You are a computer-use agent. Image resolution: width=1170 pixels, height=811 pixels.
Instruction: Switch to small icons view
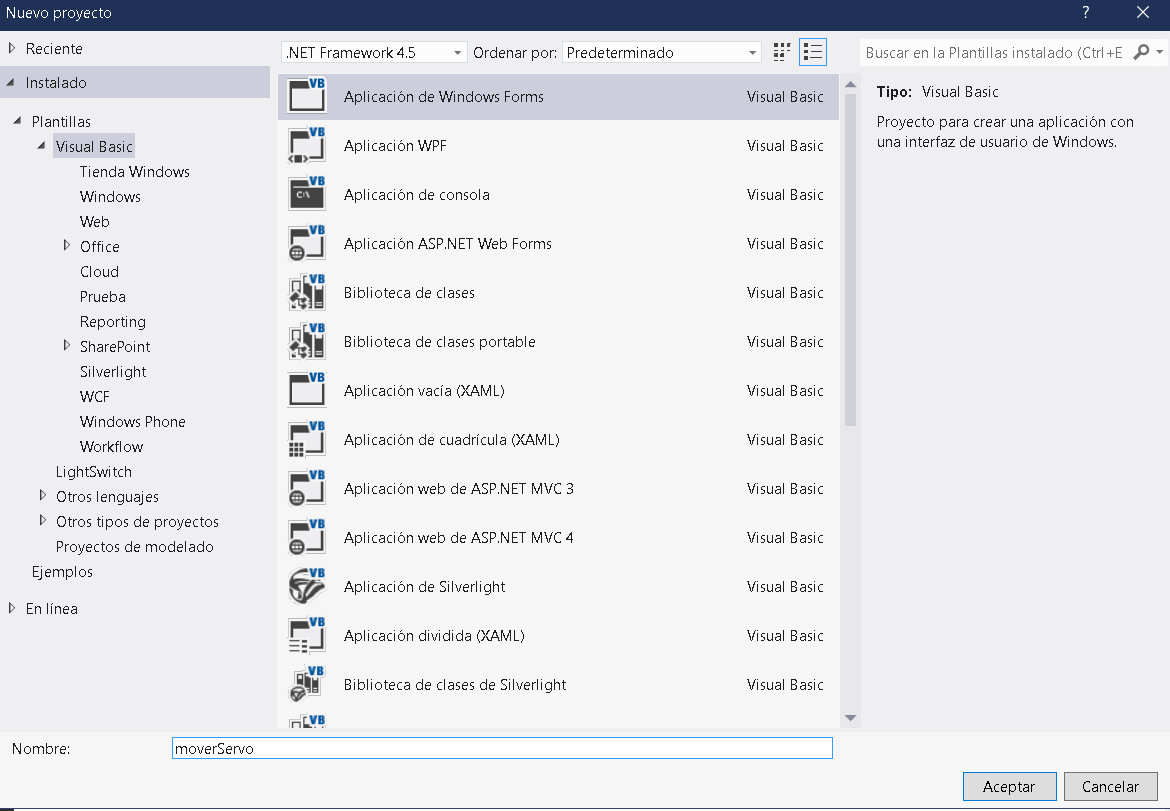781,52
